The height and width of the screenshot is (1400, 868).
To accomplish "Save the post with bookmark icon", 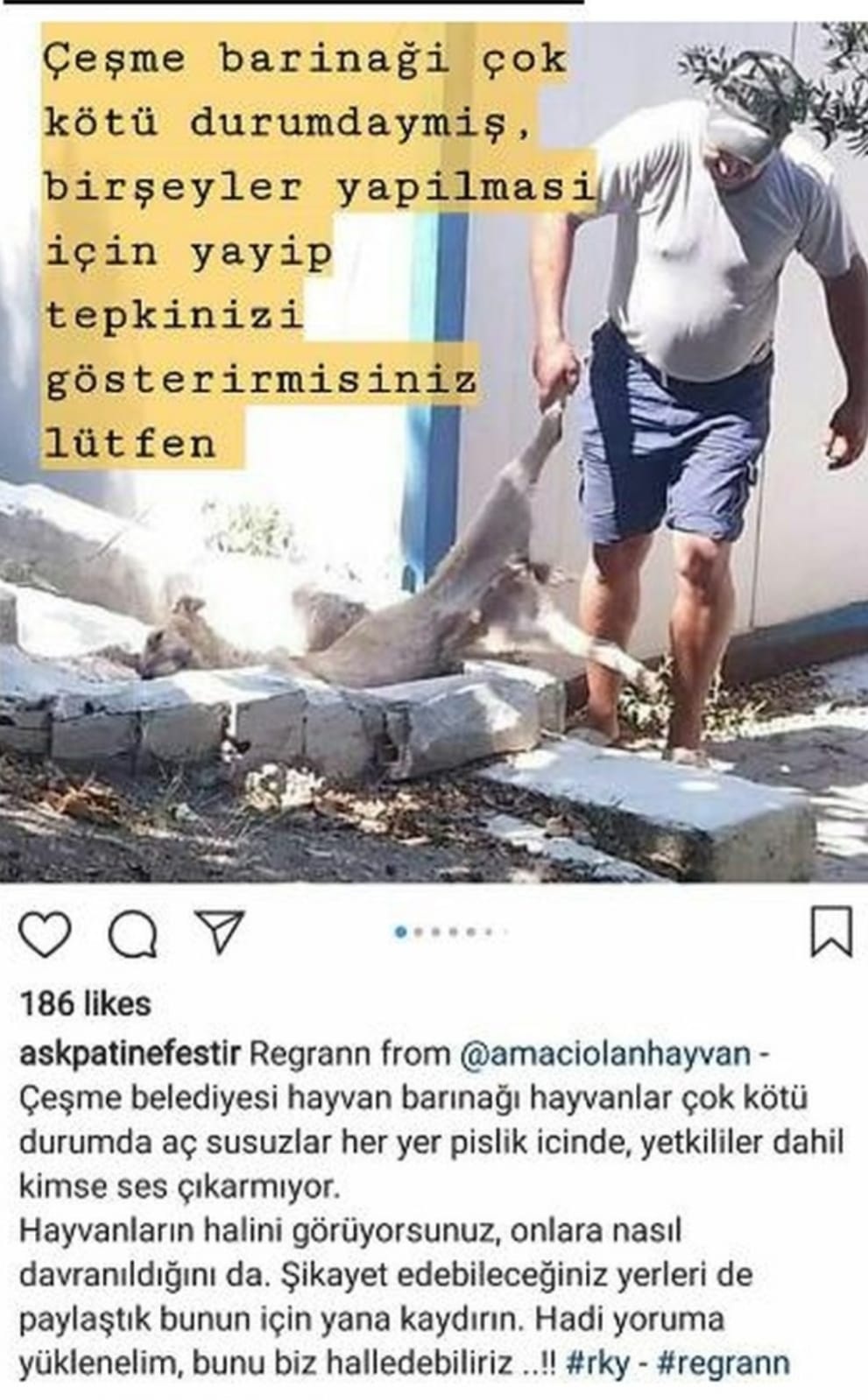I will click(830, 932).
